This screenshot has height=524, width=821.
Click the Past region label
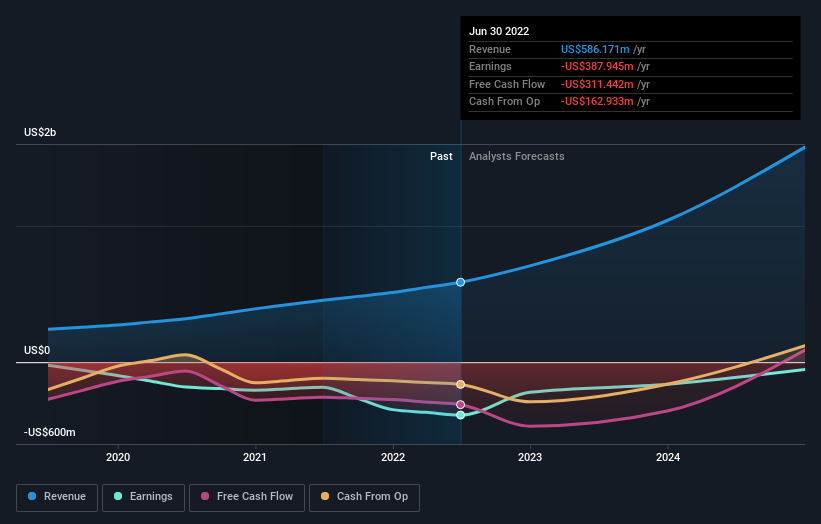click(441, 156)
